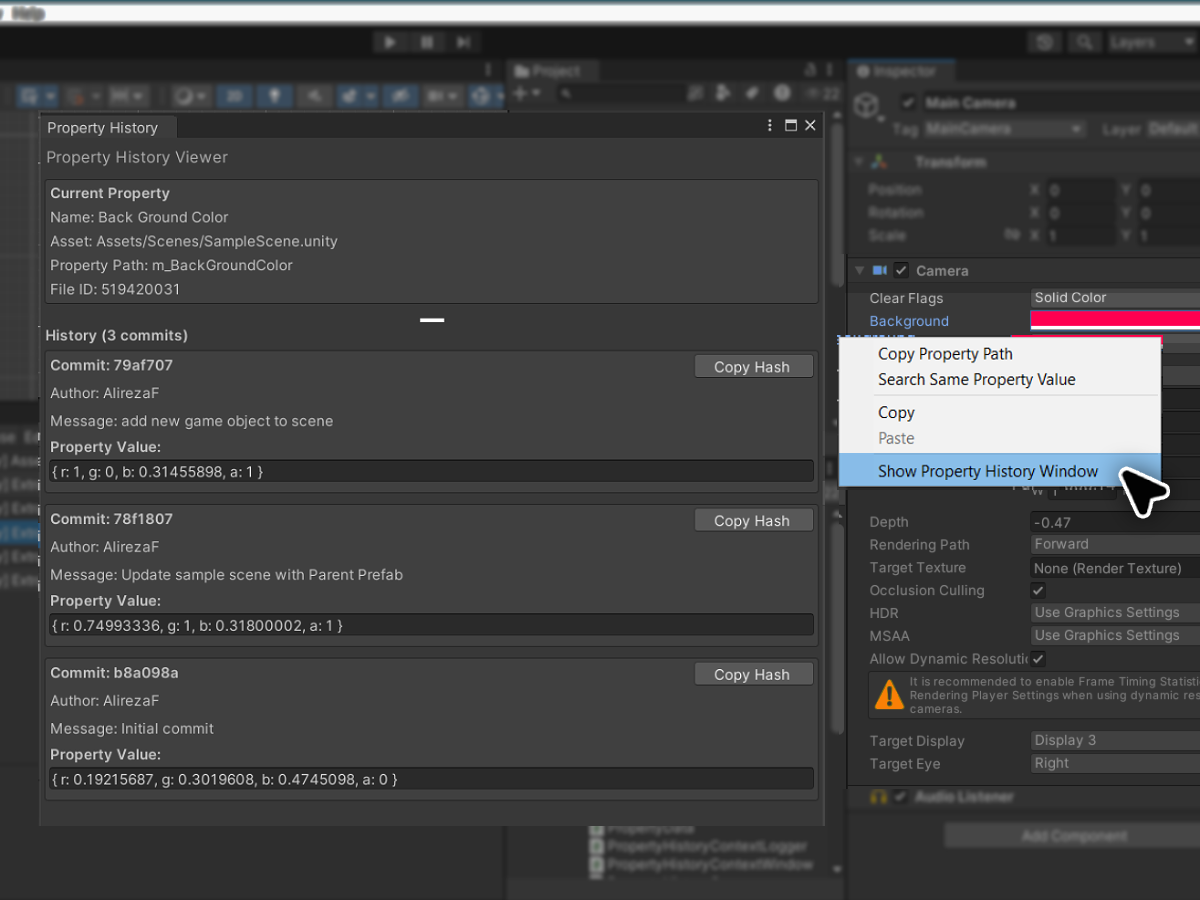Toggle scene lighting lightbulb icon
Viewport: 1200px width, 900px height.
(273, 96)
